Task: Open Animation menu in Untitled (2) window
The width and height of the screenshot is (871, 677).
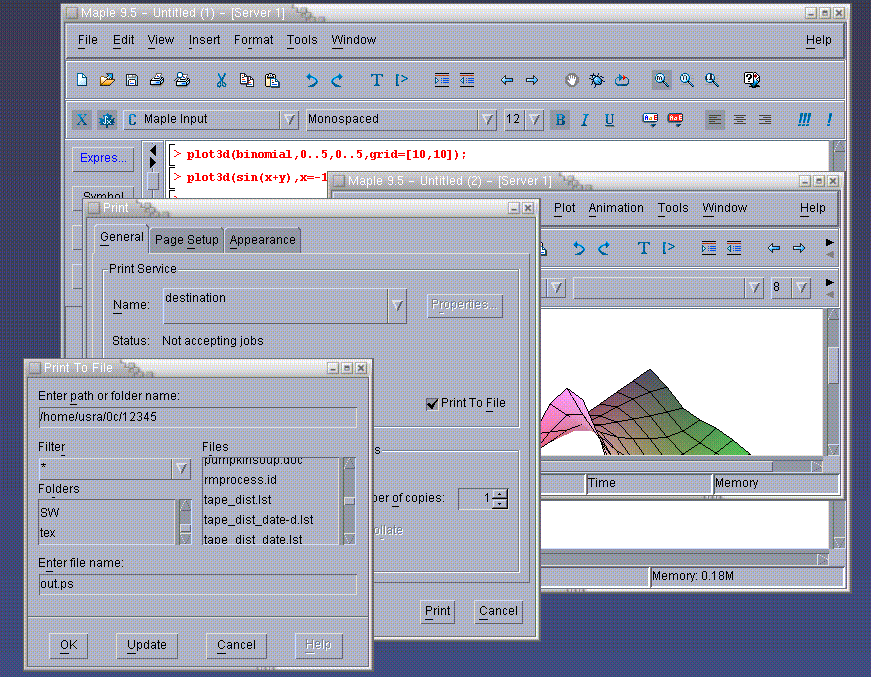Action: pyautogui.click(x=615, y=208)
